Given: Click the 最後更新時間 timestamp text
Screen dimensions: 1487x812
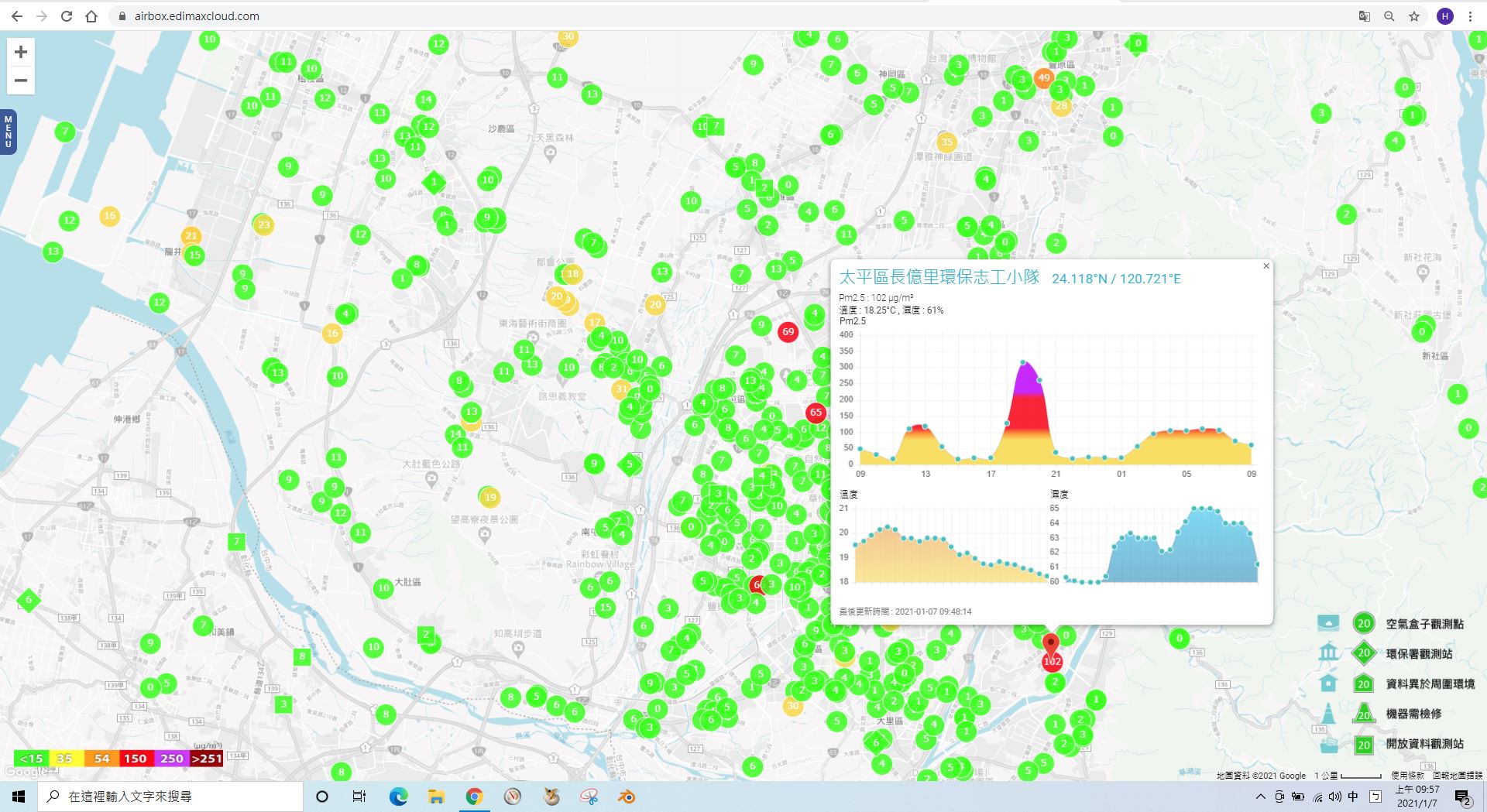Looking at the screenshot, I should [x=905, y=612].
